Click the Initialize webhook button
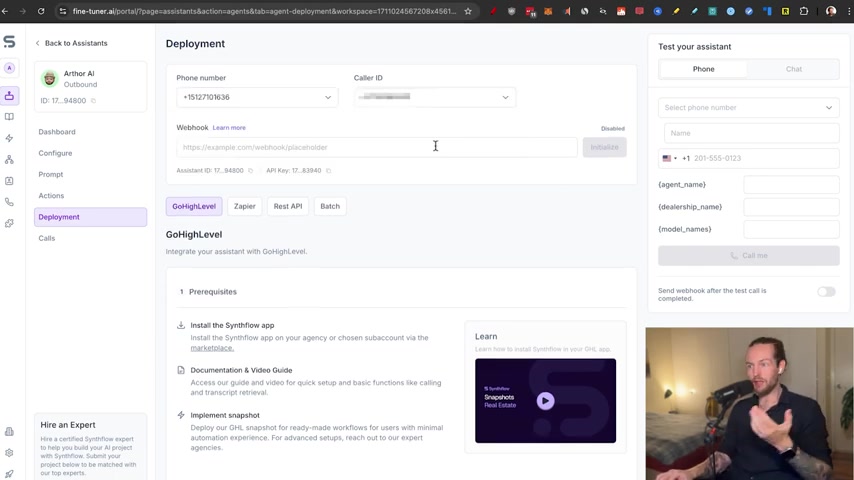Image resolution: width=854 pixels, height=480 pixels. tap(604, 147)
